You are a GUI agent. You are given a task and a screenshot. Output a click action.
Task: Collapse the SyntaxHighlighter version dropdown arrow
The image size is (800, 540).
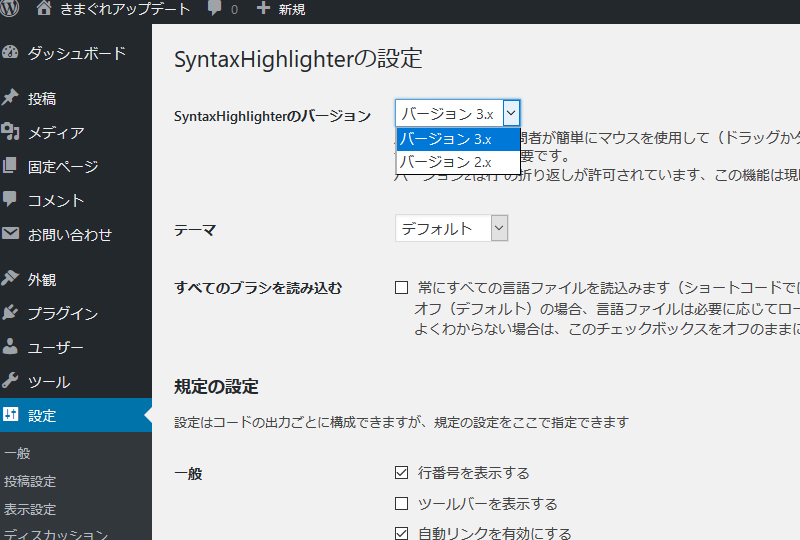pos(511,113)
